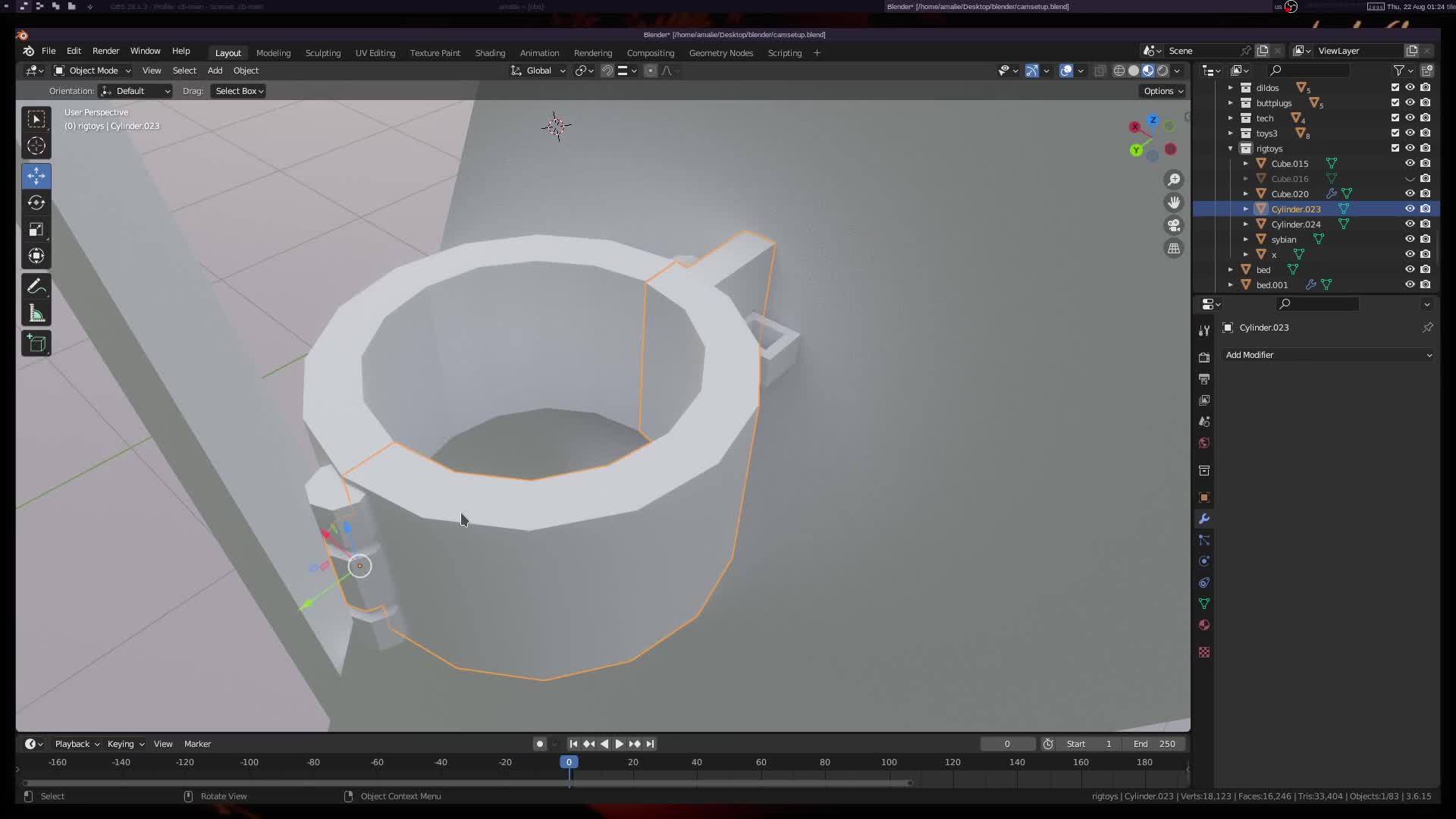This screenshot has height=819, width=1456.
Task: Toggle visibility of sybian object
Action: (x=1410, y=239)
